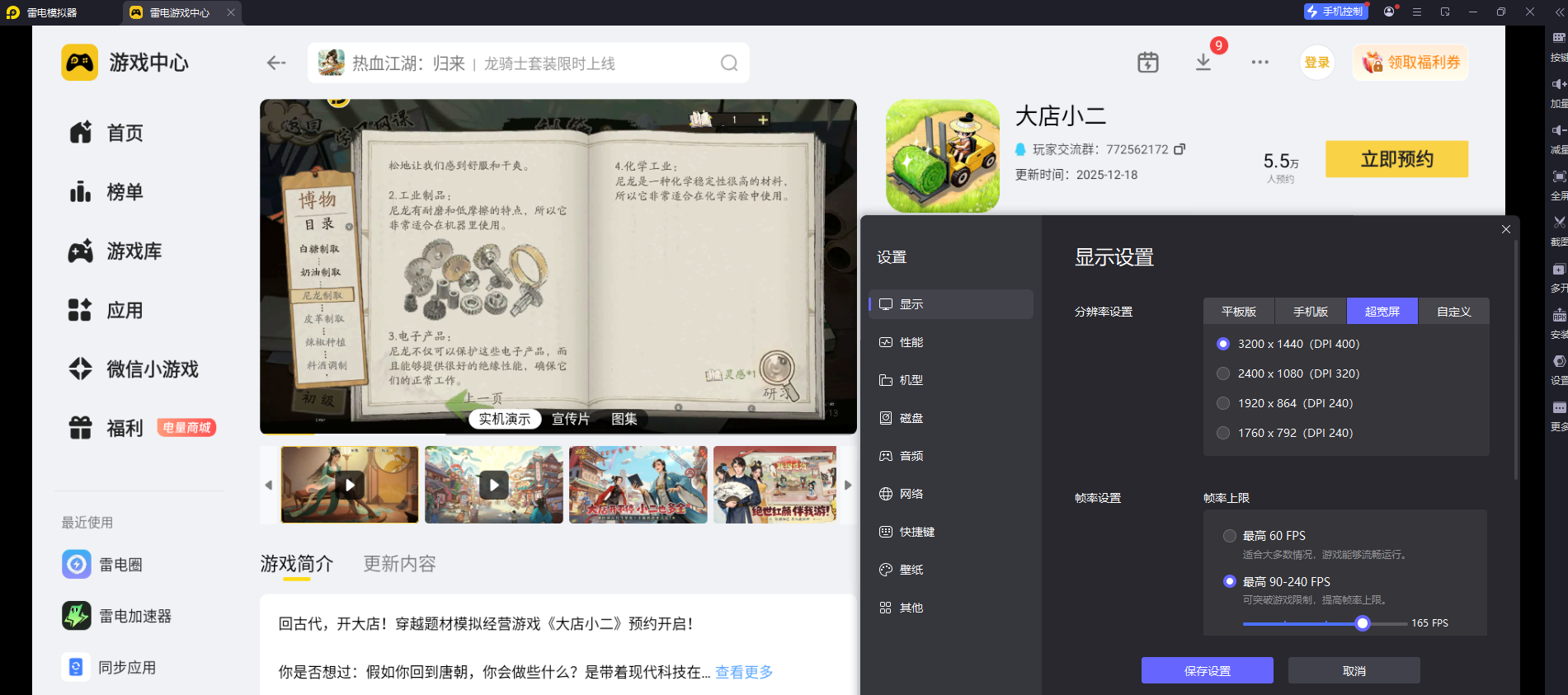Open the three-dot more menu in game center

pos(1260,63)
